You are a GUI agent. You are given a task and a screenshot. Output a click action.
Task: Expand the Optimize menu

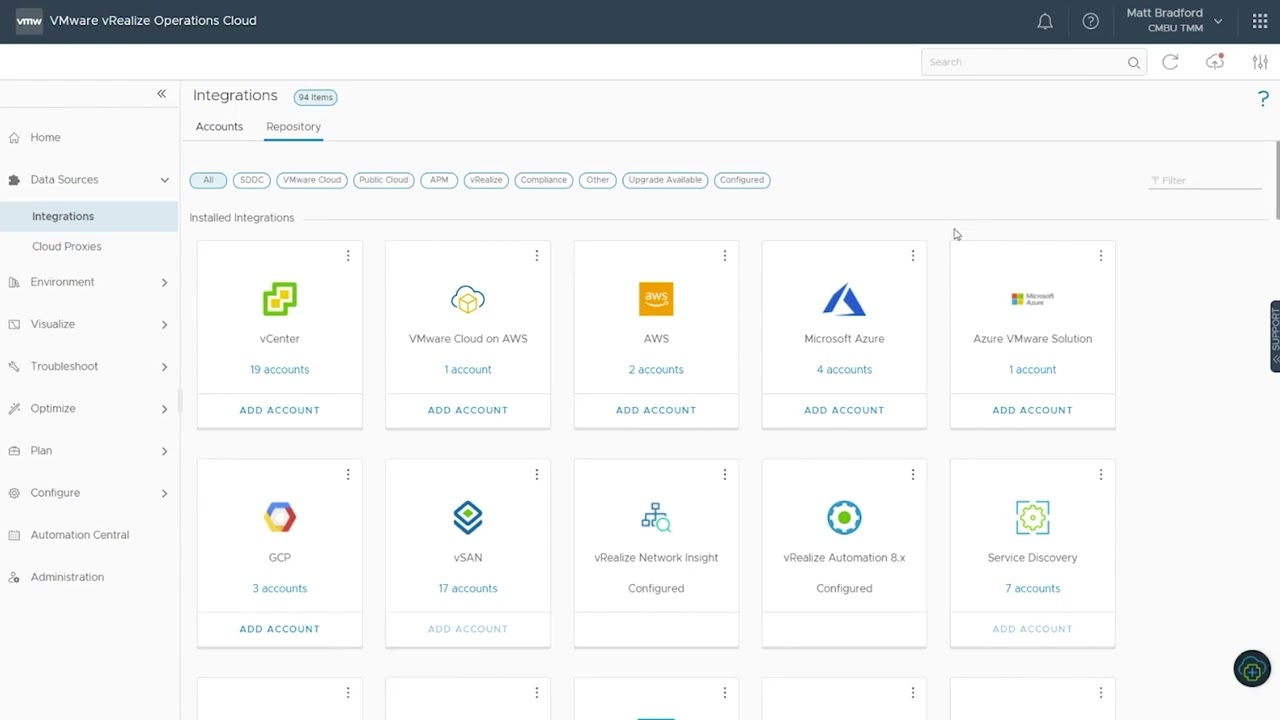165,409
